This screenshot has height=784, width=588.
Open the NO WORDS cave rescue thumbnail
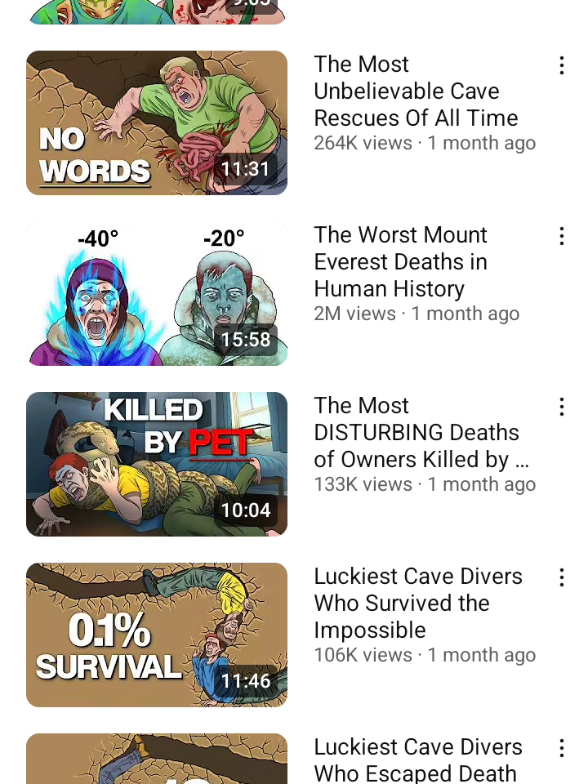click(156, 122)
